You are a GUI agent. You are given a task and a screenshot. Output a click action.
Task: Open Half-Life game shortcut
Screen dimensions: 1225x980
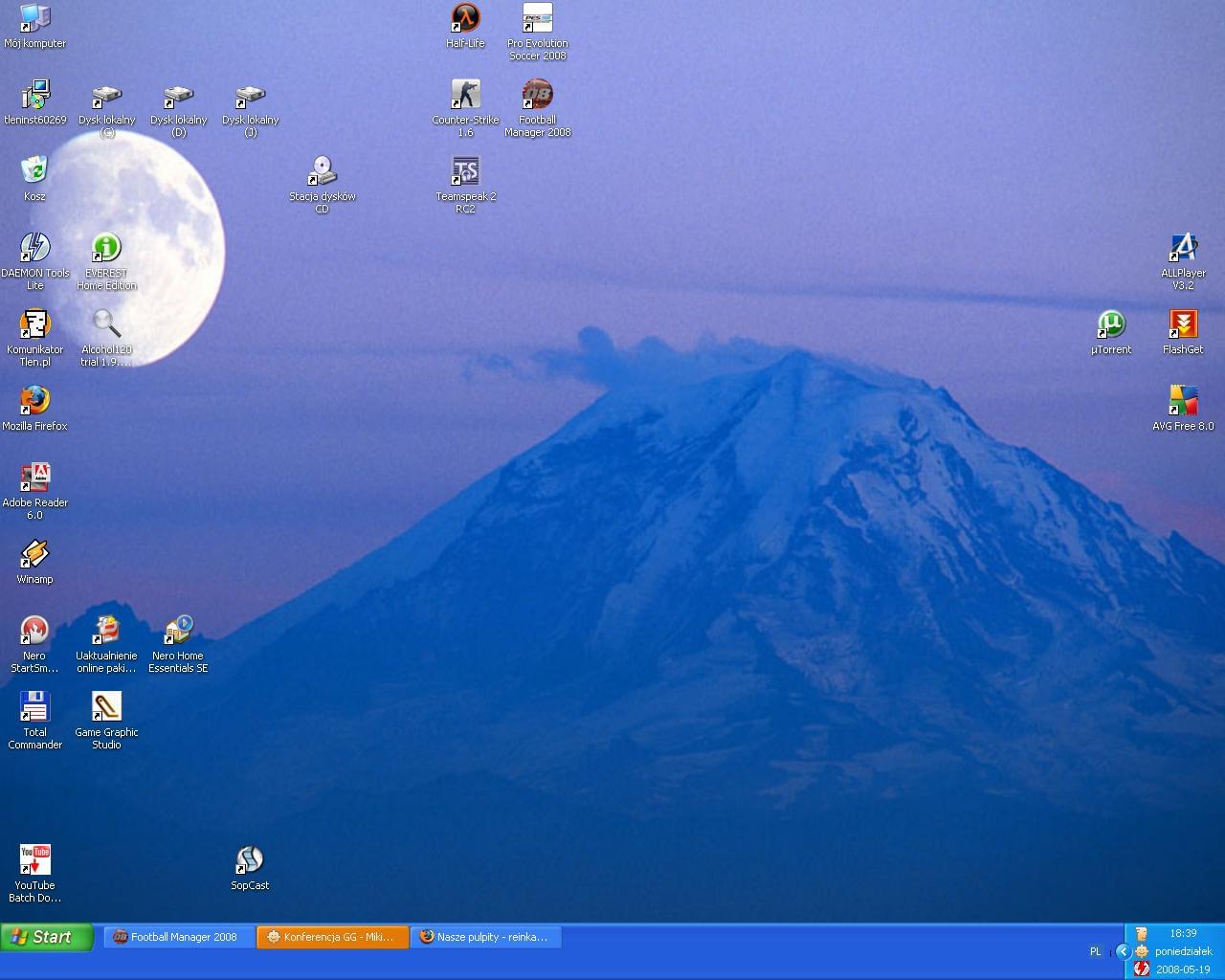[465, 26]
